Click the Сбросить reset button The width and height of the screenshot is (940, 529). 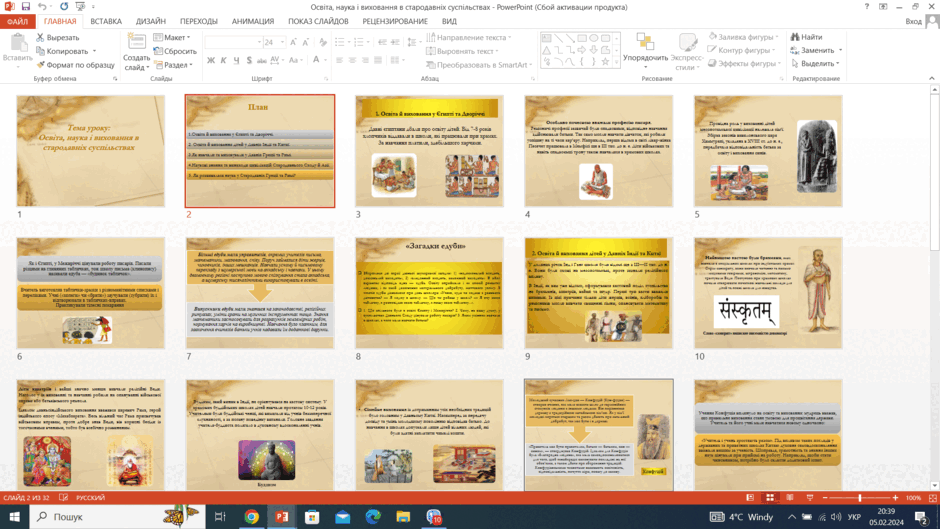(175, 51)
